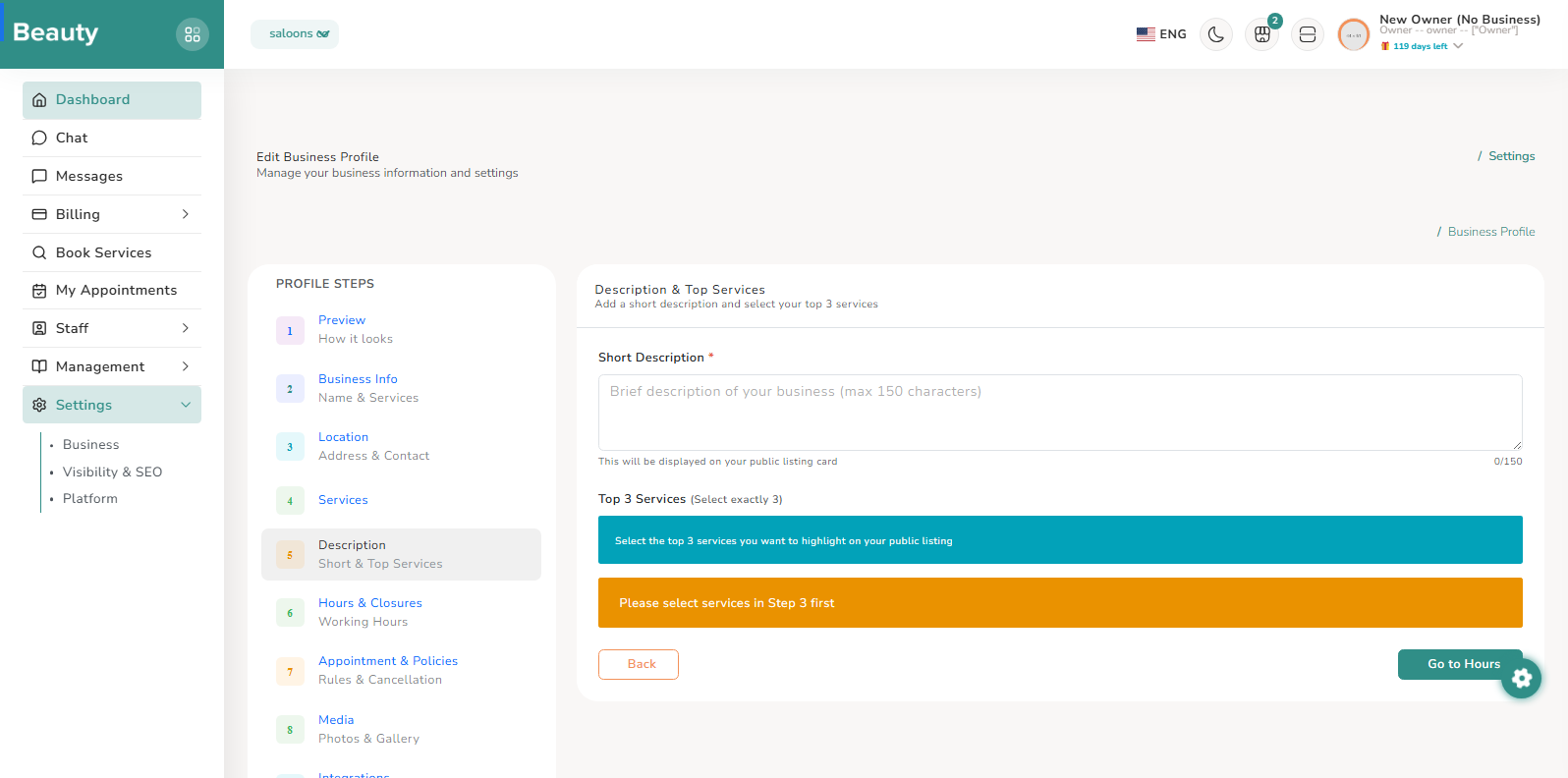Open the shop notifications icon with badge
The height and width of the screenshot is (778, 1568).
pos(1262,34)
